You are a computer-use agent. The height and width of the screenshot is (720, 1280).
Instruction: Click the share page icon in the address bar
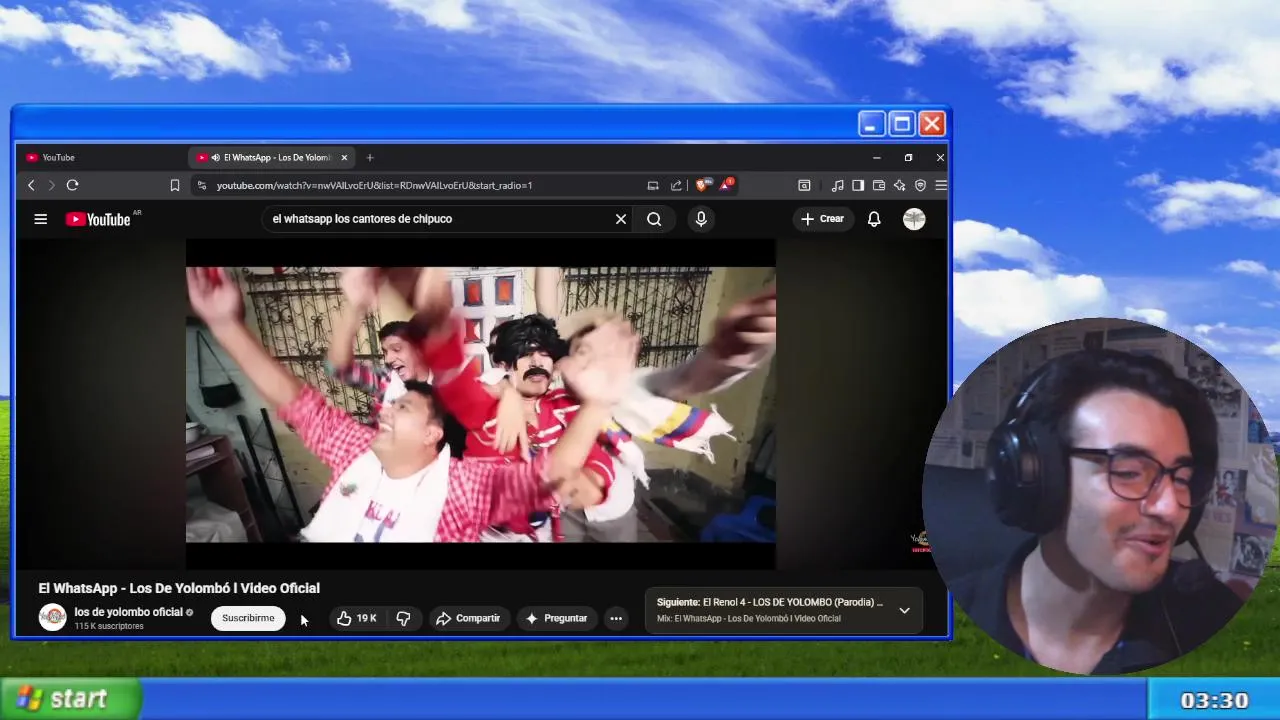click(676, 185)
